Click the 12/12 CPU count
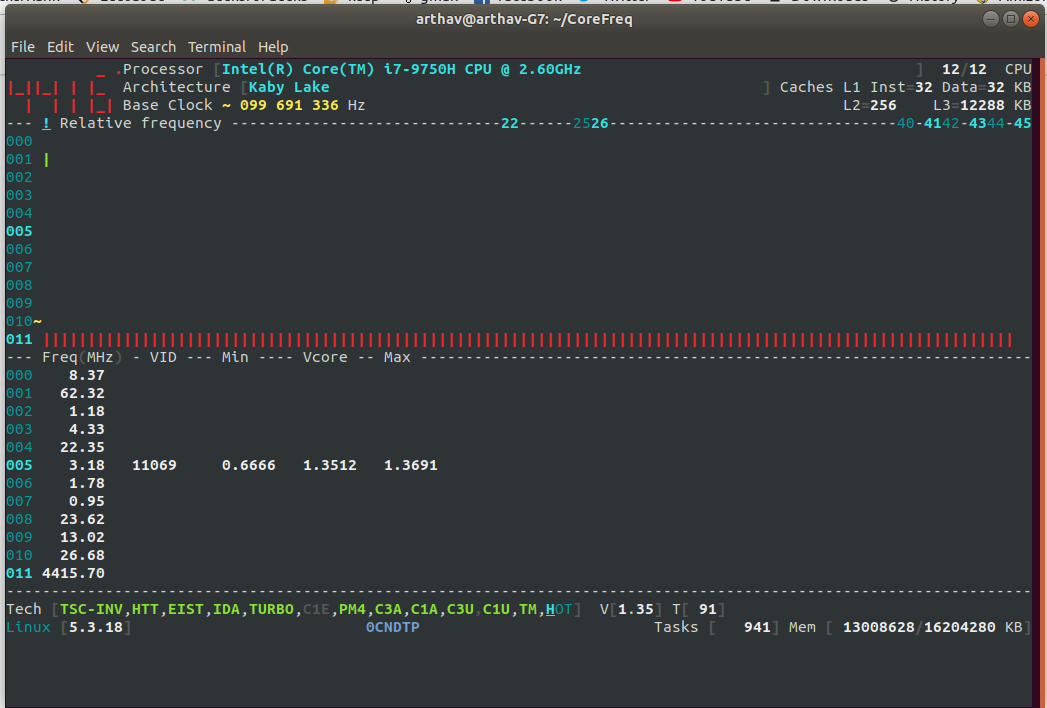Image resolution: width=1047 pixels, height=708 pixels. pyautogui.click(x=964, y=69)
